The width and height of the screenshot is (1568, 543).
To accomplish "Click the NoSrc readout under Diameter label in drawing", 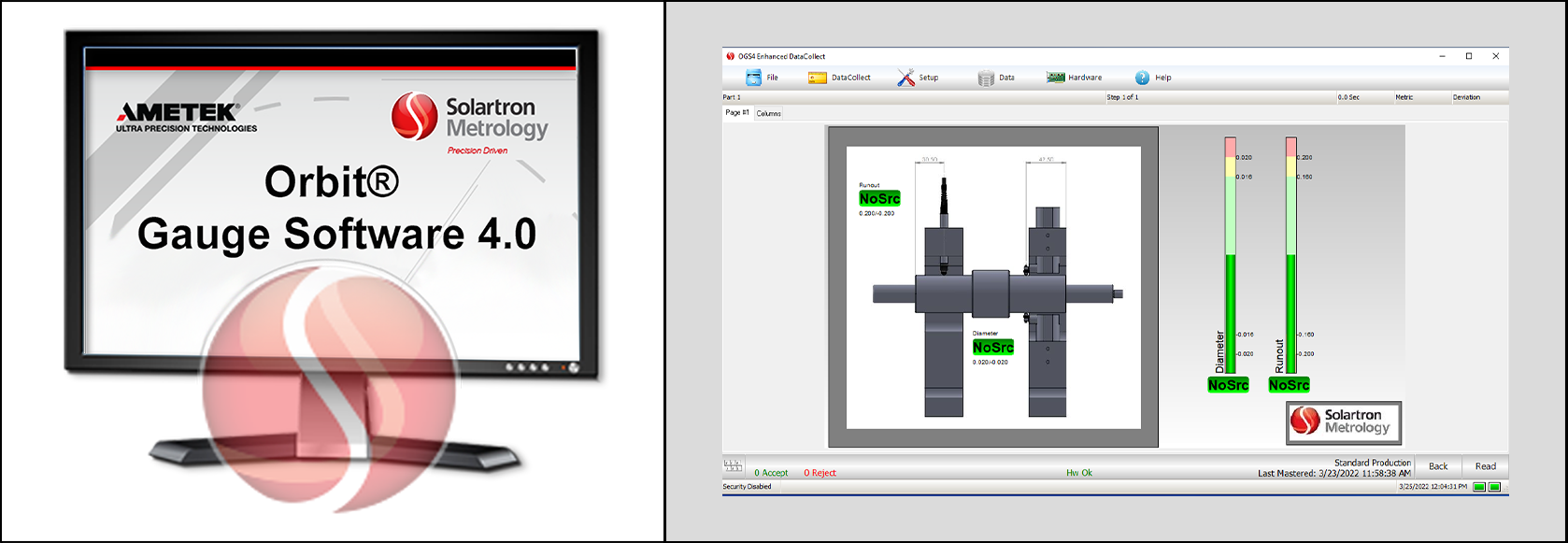I will [x=992, y=348].
